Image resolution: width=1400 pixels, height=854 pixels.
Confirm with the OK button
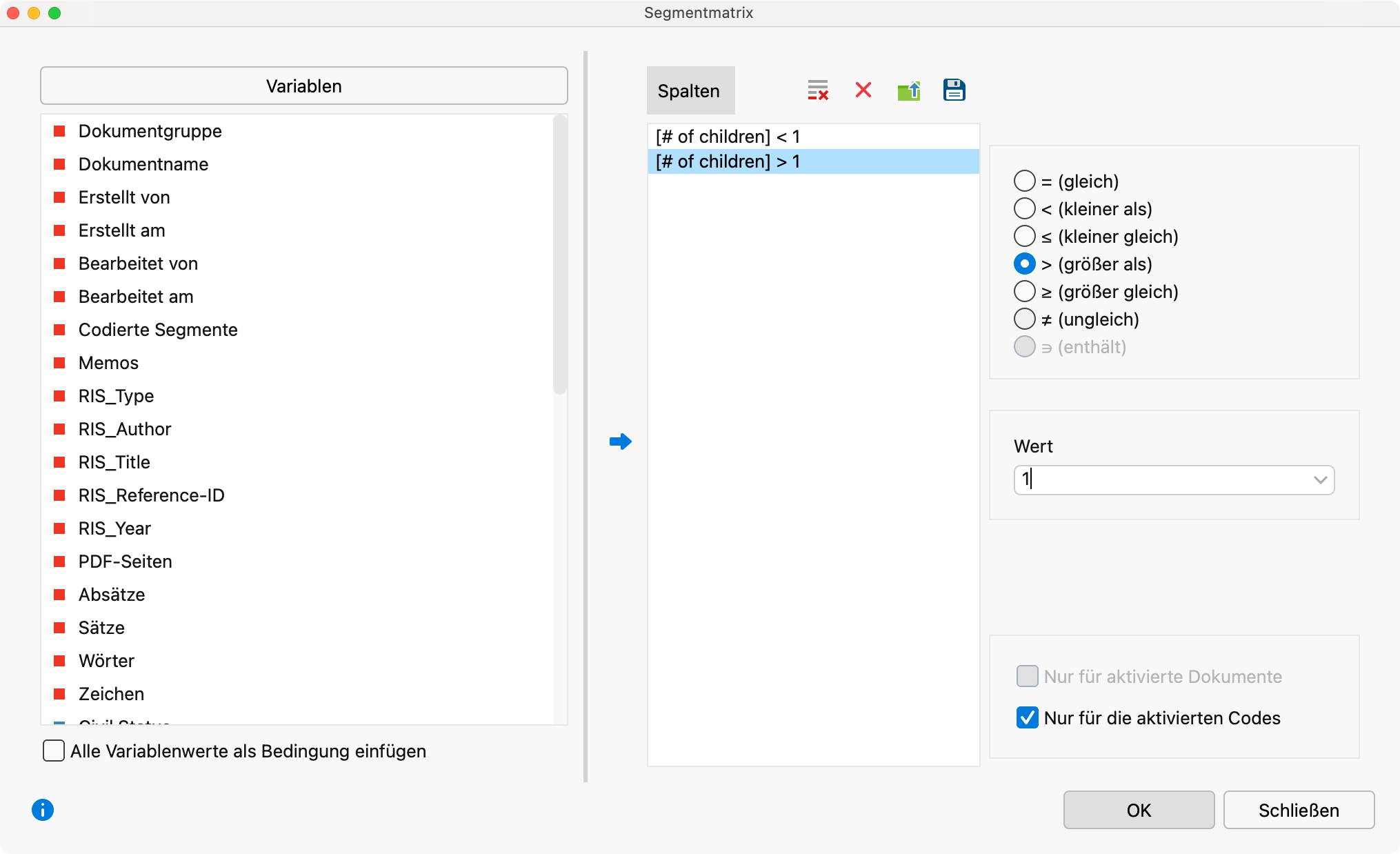[1139, 810]
